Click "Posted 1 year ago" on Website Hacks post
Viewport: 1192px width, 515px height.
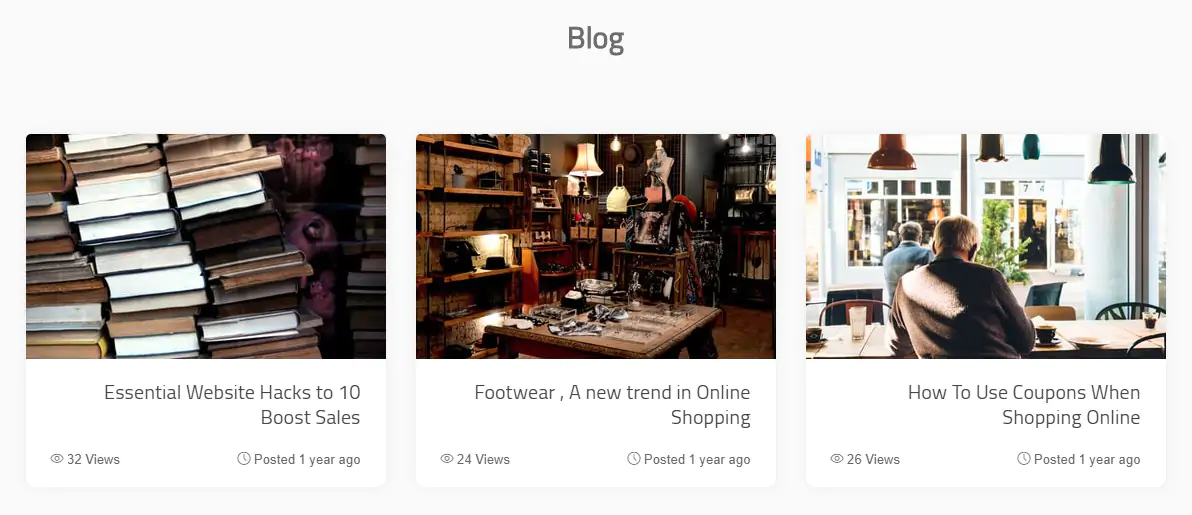point(307,460)
